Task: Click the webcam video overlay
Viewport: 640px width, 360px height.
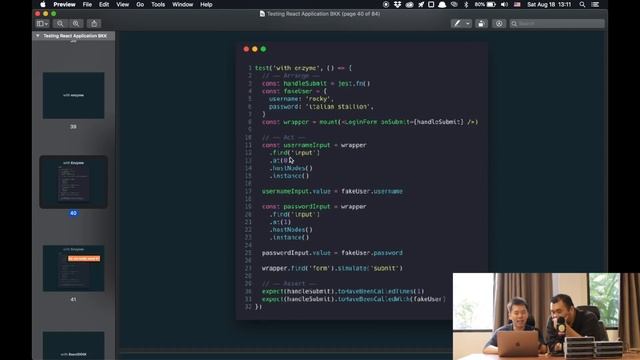Action: [546, 316]
